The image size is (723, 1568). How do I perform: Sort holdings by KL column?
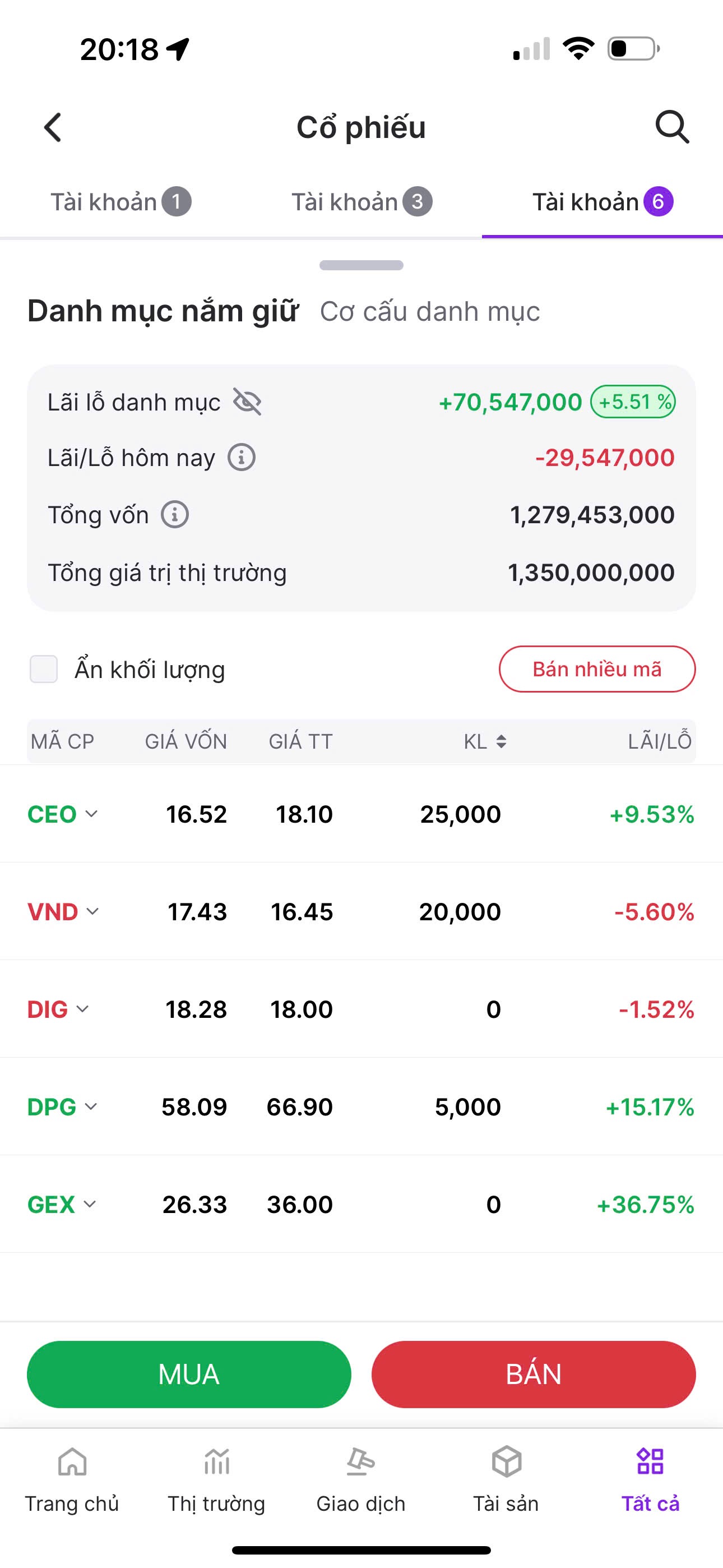tap(485, 741)
